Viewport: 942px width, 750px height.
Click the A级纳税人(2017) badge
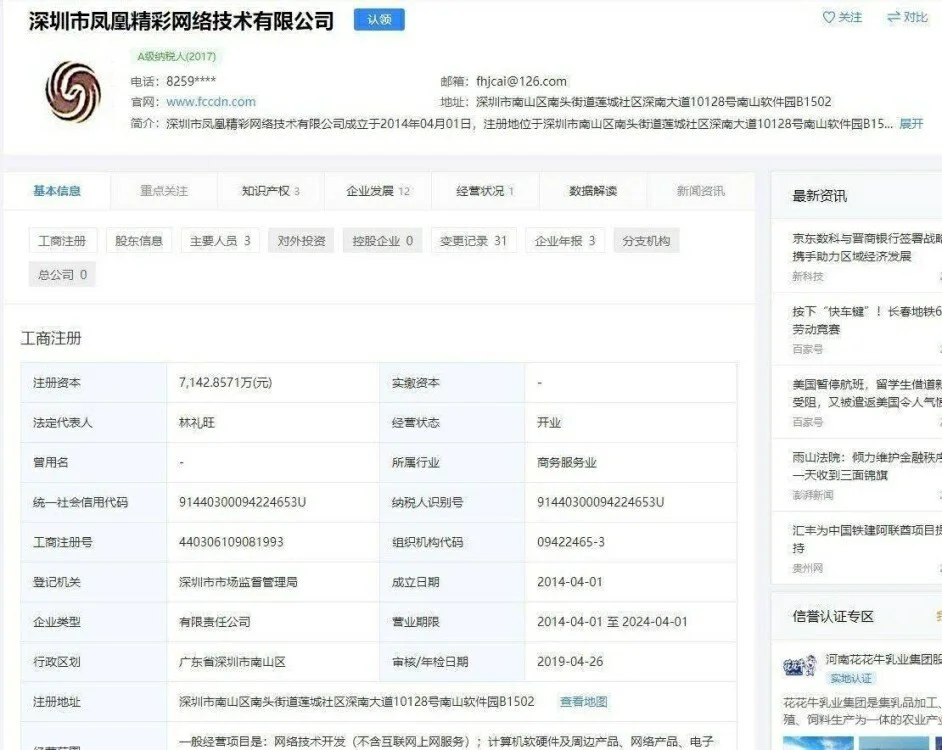(176, 56)
